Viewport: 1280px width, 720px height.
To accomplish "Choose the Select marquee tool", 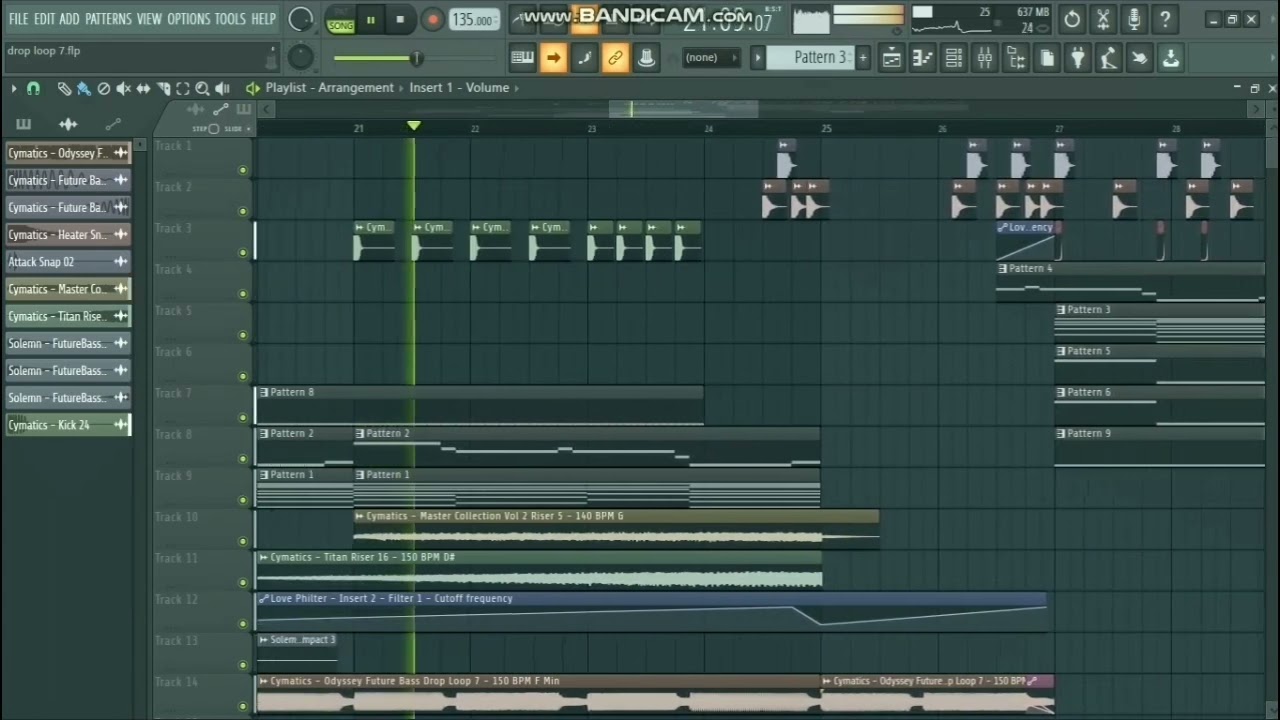I will tap(183, 88).
